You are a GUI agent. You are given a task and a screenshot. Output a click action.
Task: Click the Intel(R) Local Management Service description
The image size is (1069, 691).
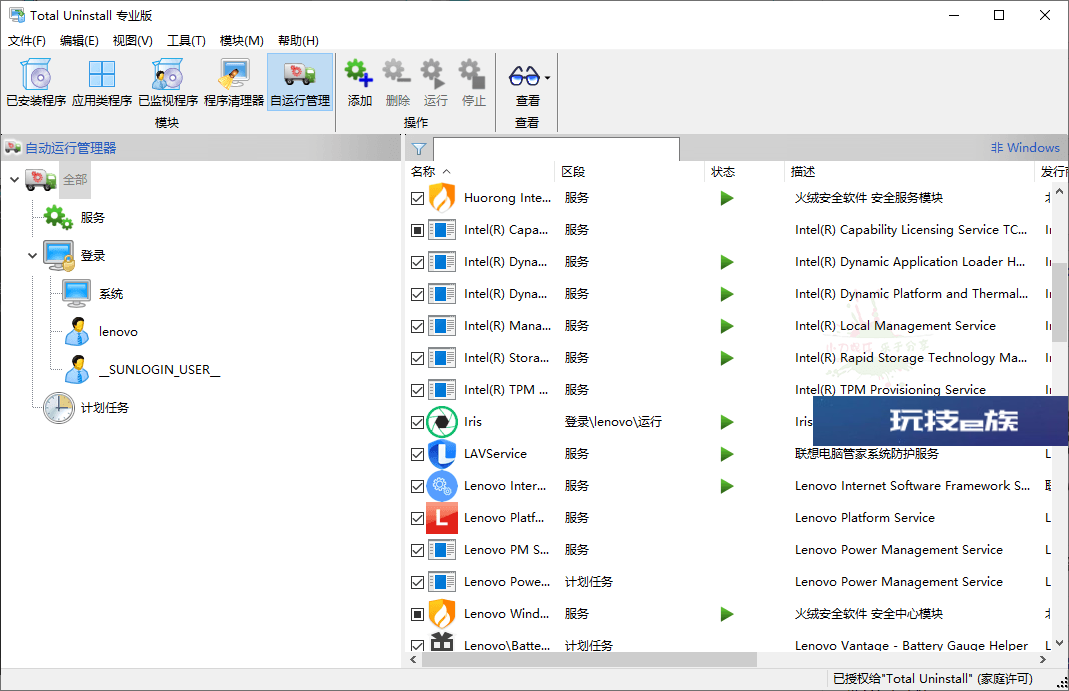895,326
